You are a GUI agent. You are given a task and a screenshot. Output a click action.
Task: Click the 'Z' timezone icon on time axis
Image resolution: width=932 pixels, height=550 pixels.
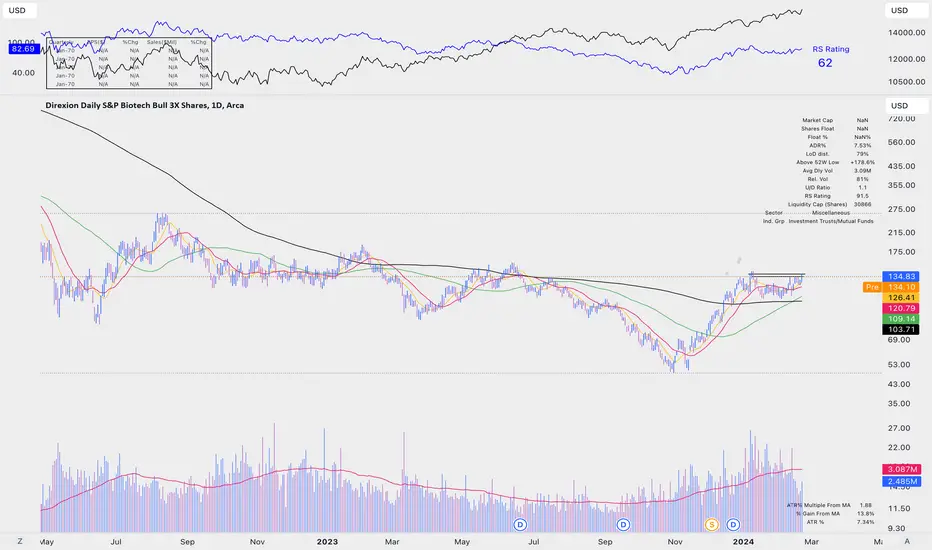pyautogui.click(x=20, y=541)
